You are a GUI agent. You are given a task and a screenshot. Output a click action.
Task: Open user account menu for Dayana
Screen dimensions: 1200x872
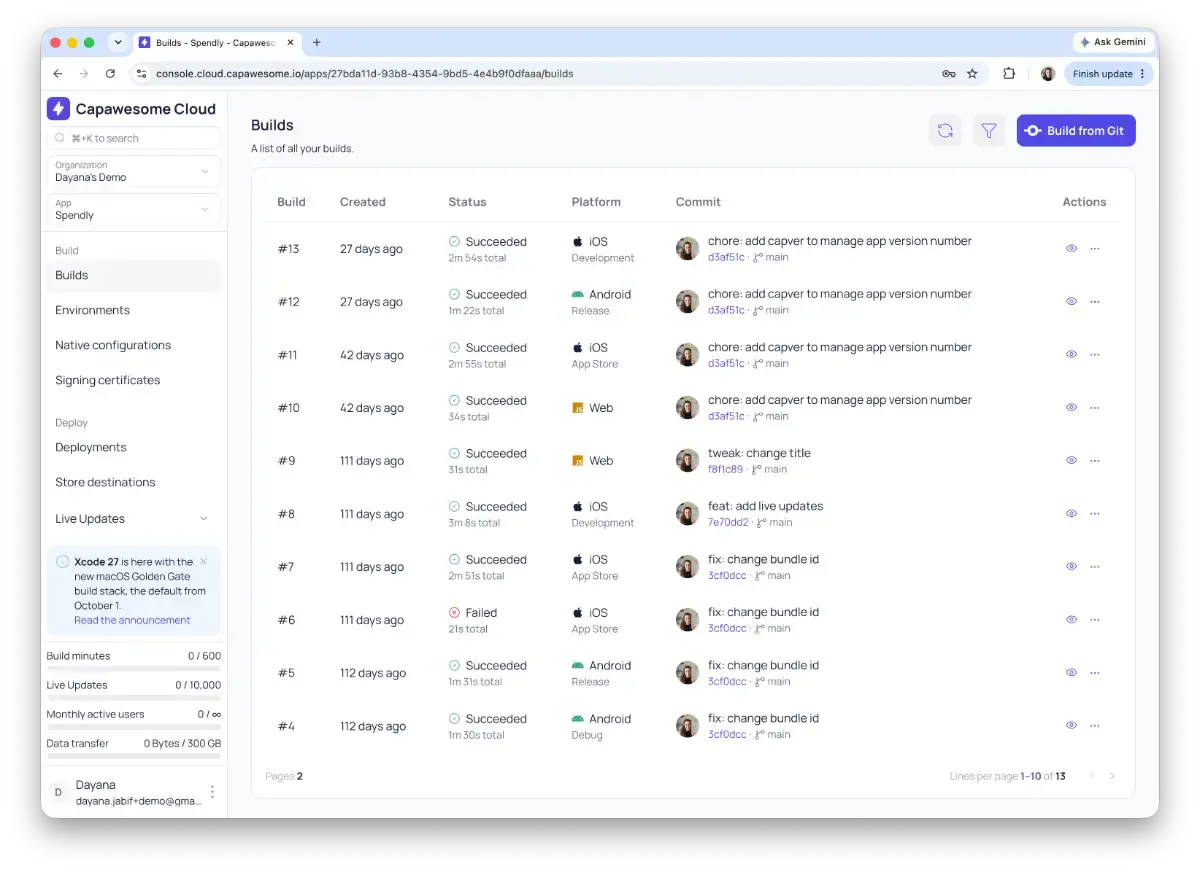click(x=211, y=792)
